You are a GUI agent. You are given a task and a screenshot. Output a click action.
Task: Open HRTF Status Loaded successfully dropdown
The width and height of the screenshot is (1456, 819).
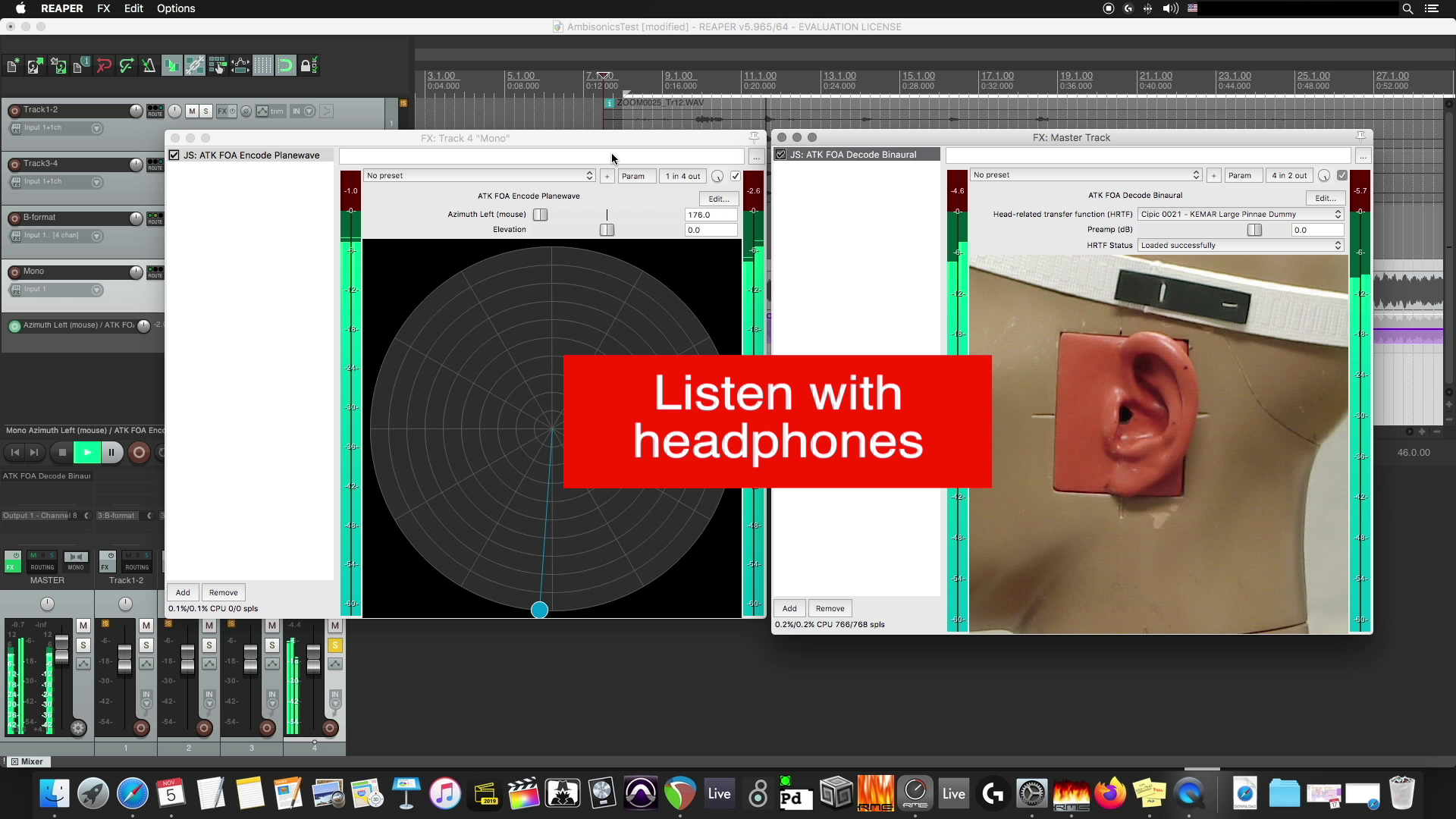coord(1241,246)
